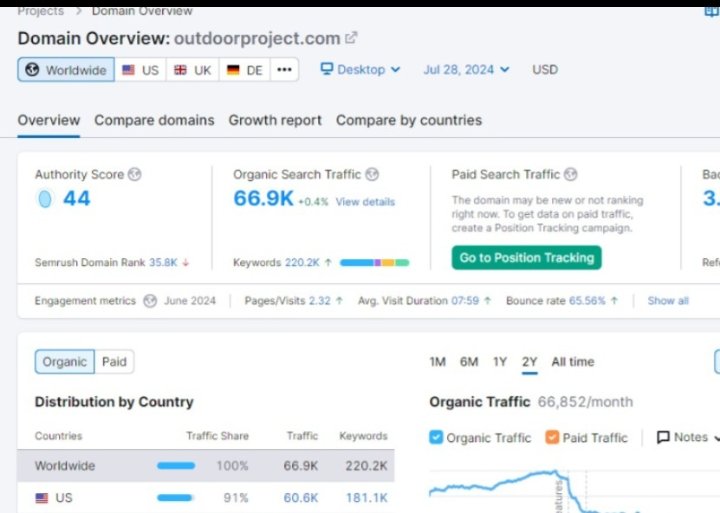Click the German flag icon

pyautogui.click(x=233, y=70)
